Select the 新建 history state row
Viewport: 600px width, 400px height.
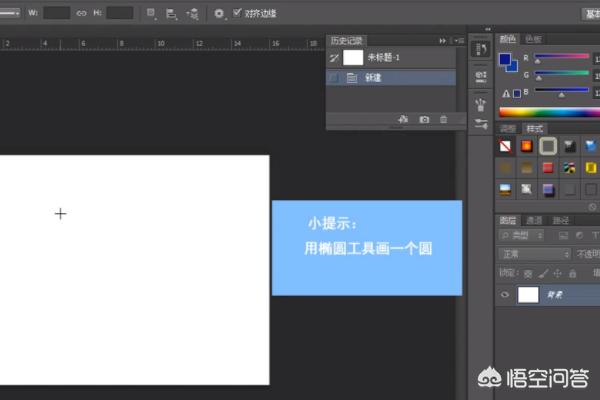point(391,78)
